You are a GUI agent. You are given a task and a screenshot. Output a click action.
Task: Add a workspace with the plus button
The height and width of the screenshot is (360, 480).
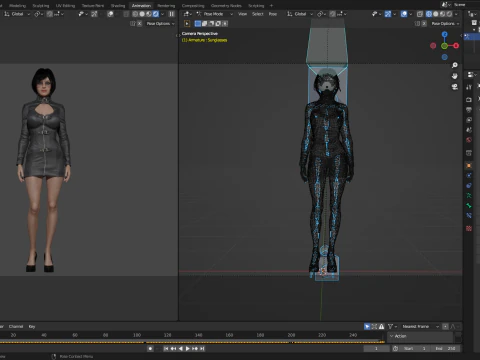tap(271, 6)
